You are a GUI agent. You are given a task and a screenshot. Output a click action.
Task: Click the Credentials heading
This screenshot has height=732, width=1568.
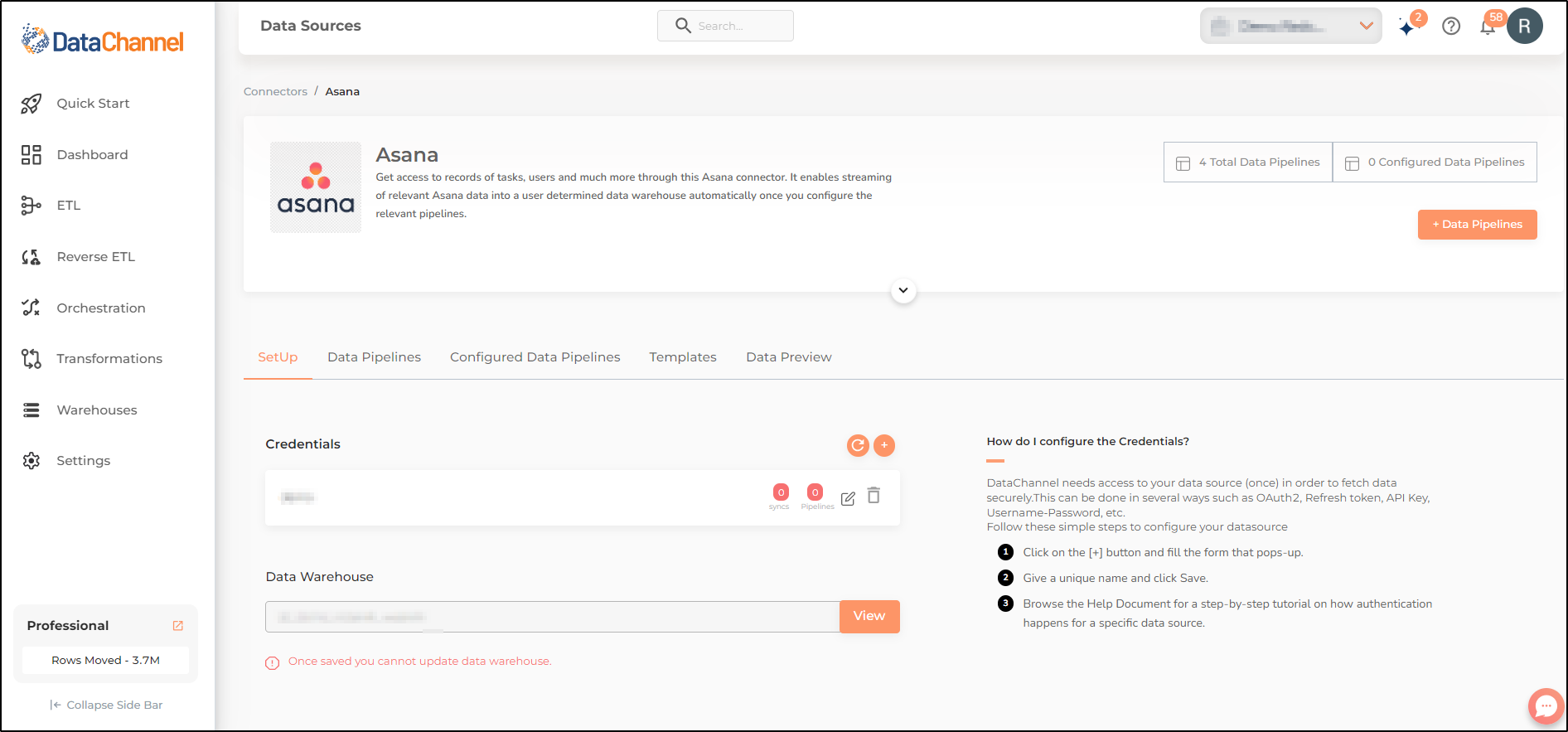[x=302, y=444]
